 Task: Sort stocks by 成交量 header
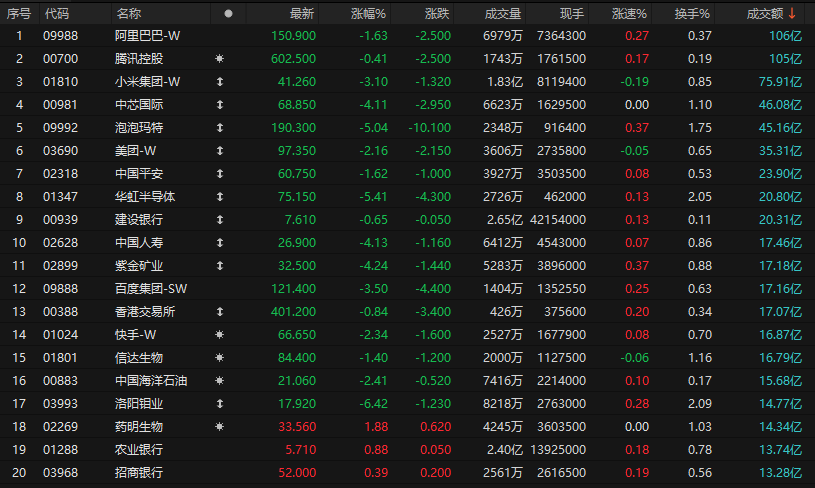click(503, 13)
